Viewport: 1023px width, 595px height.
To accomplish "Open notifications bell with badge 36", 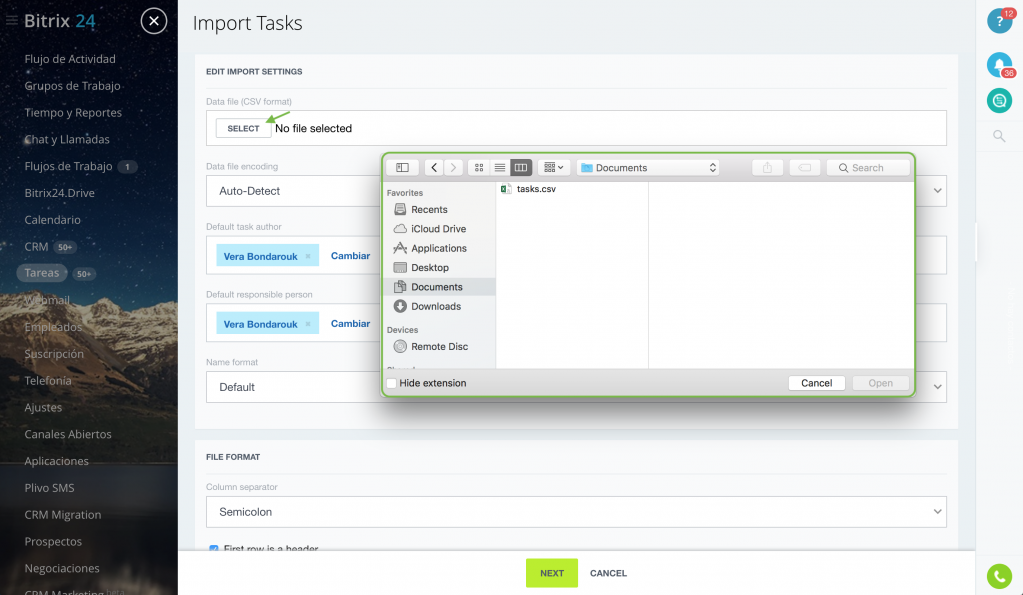I will tap(1000, 65).
